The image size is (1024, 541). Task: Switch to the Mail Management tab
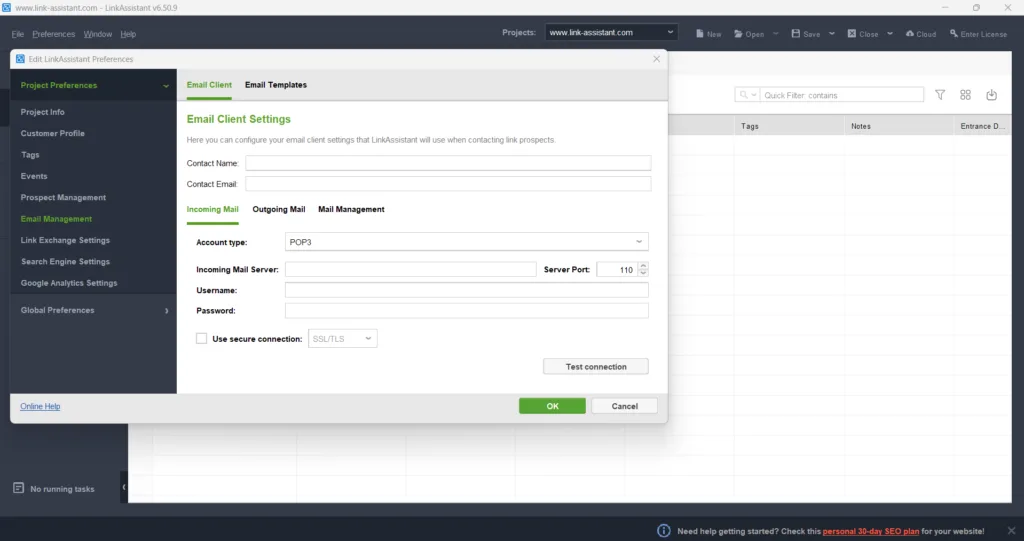click(351, 209)
